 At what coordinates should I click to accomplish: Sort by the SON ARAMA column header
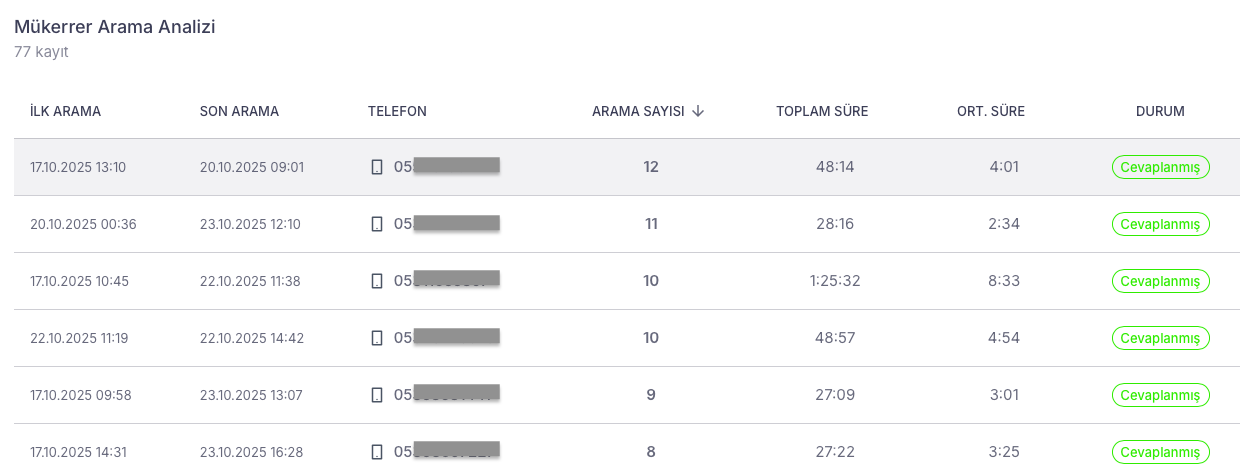click(x=239, y=111)
